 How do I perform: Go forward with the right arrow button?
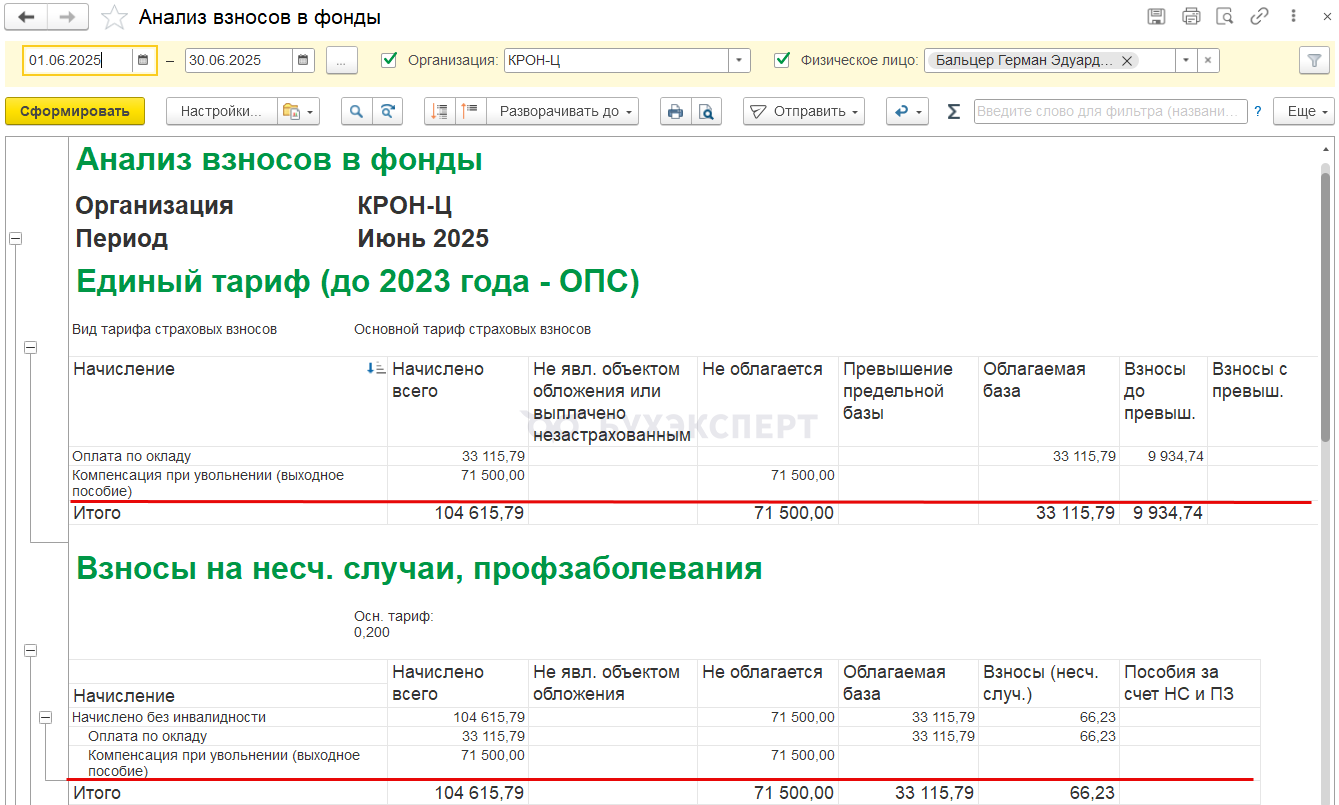[67, 16]
